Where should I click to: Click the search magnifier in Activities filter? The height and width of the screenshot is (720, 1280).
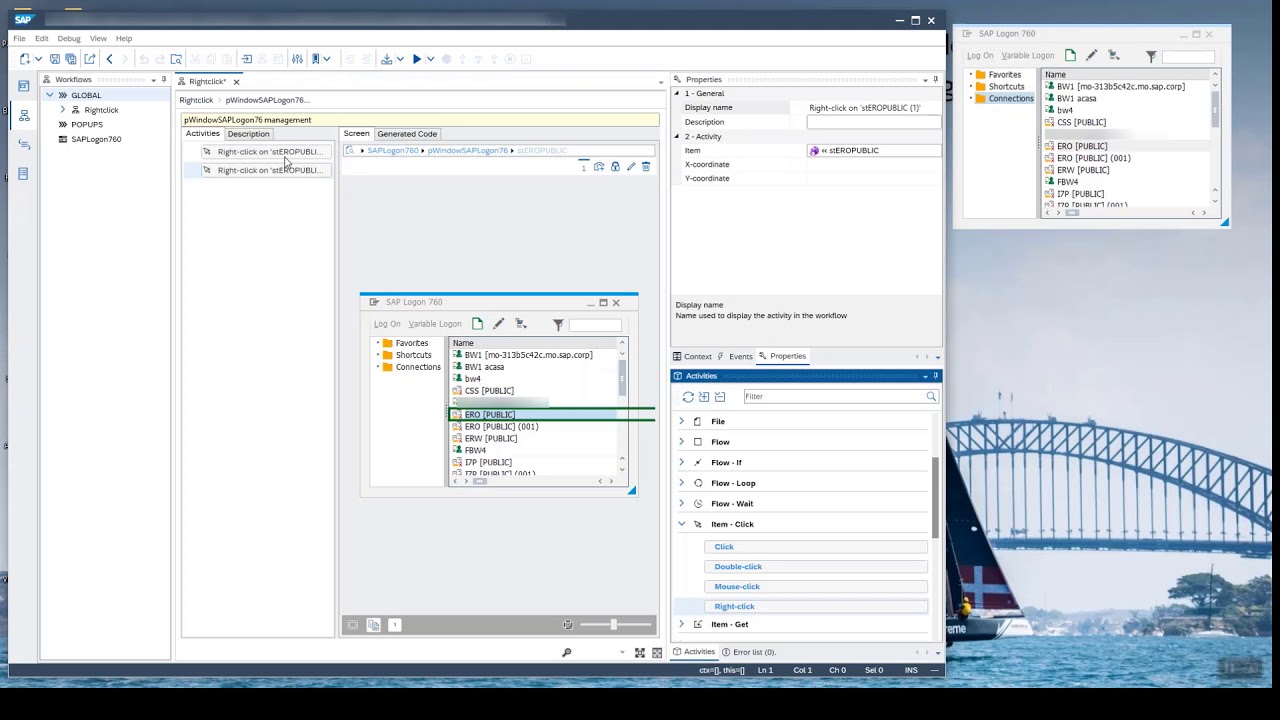[931, 397]
